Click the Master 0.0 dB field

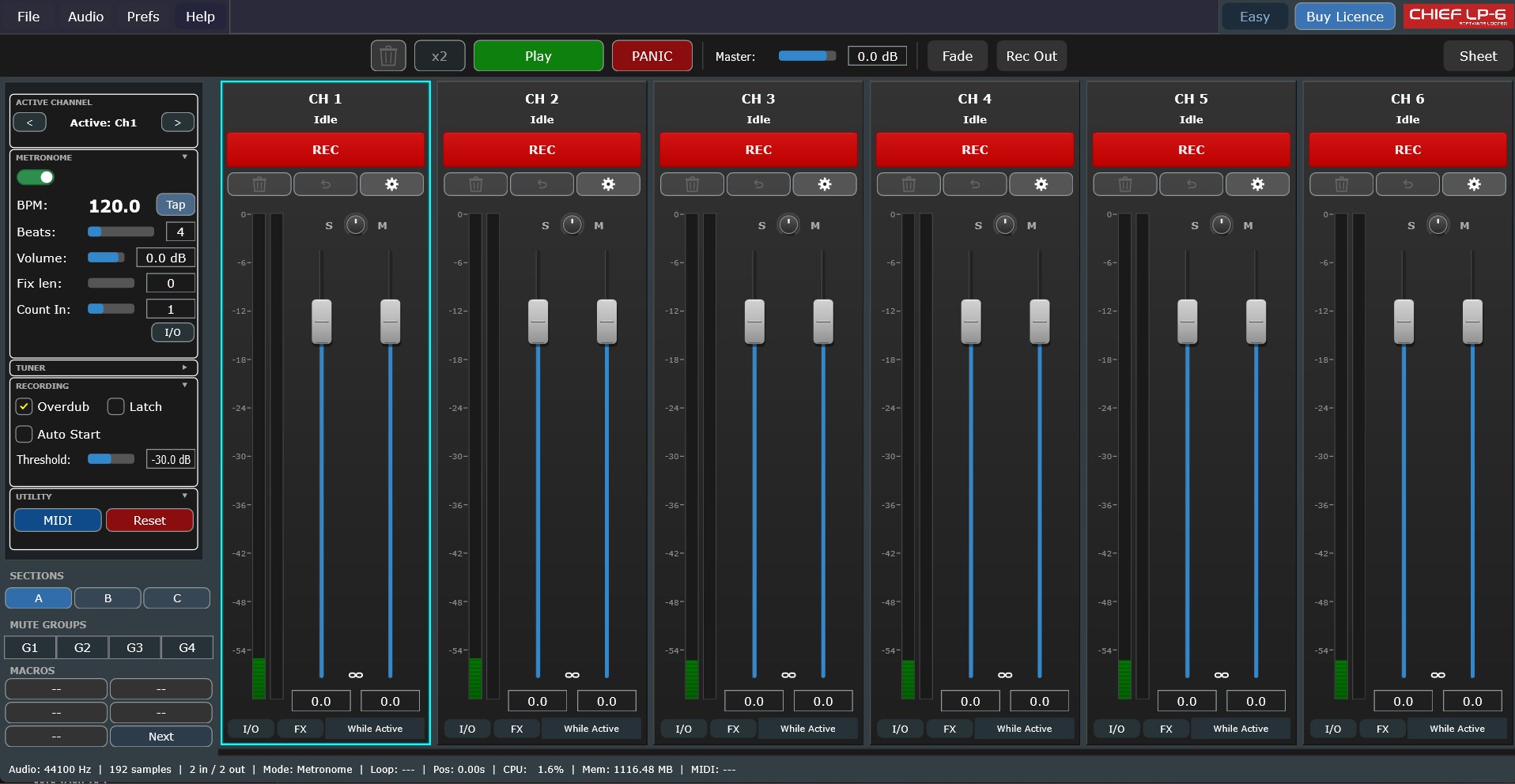877,56
